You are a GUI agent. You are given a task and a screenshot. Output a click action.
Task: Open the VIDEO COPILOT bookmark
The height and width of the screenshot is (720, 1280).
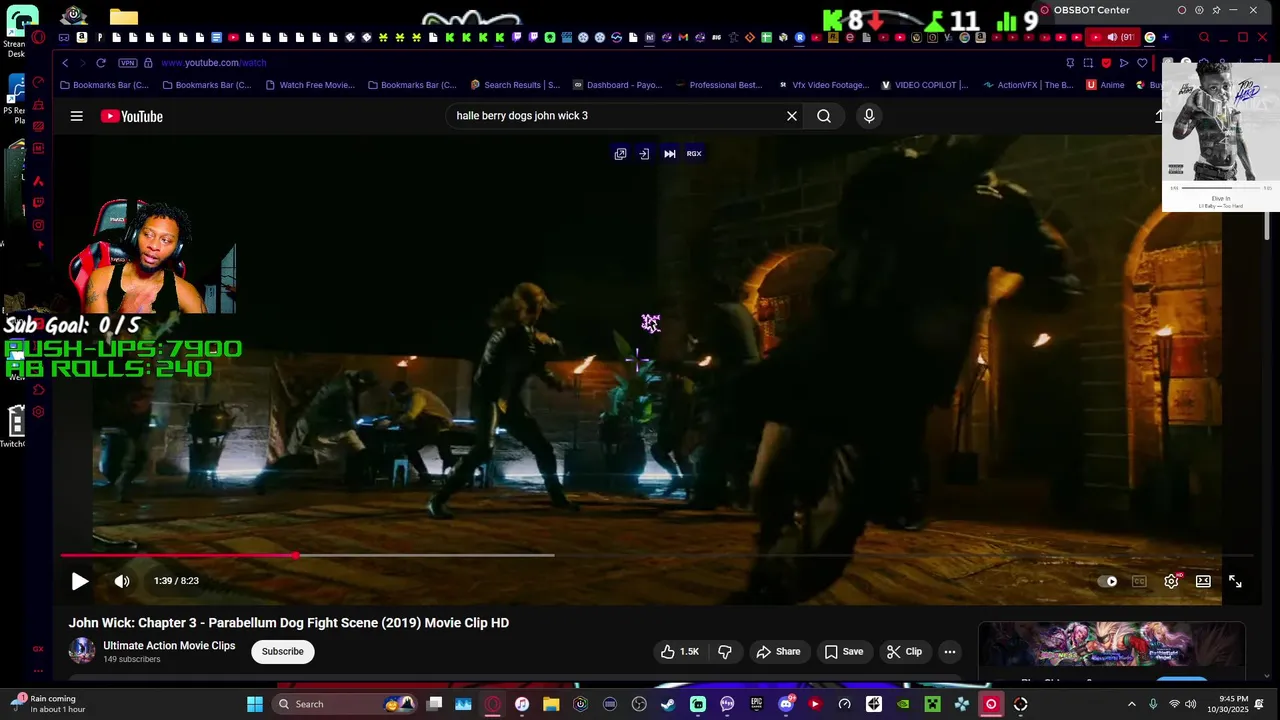pyautogui.click(x=925, y=85)
